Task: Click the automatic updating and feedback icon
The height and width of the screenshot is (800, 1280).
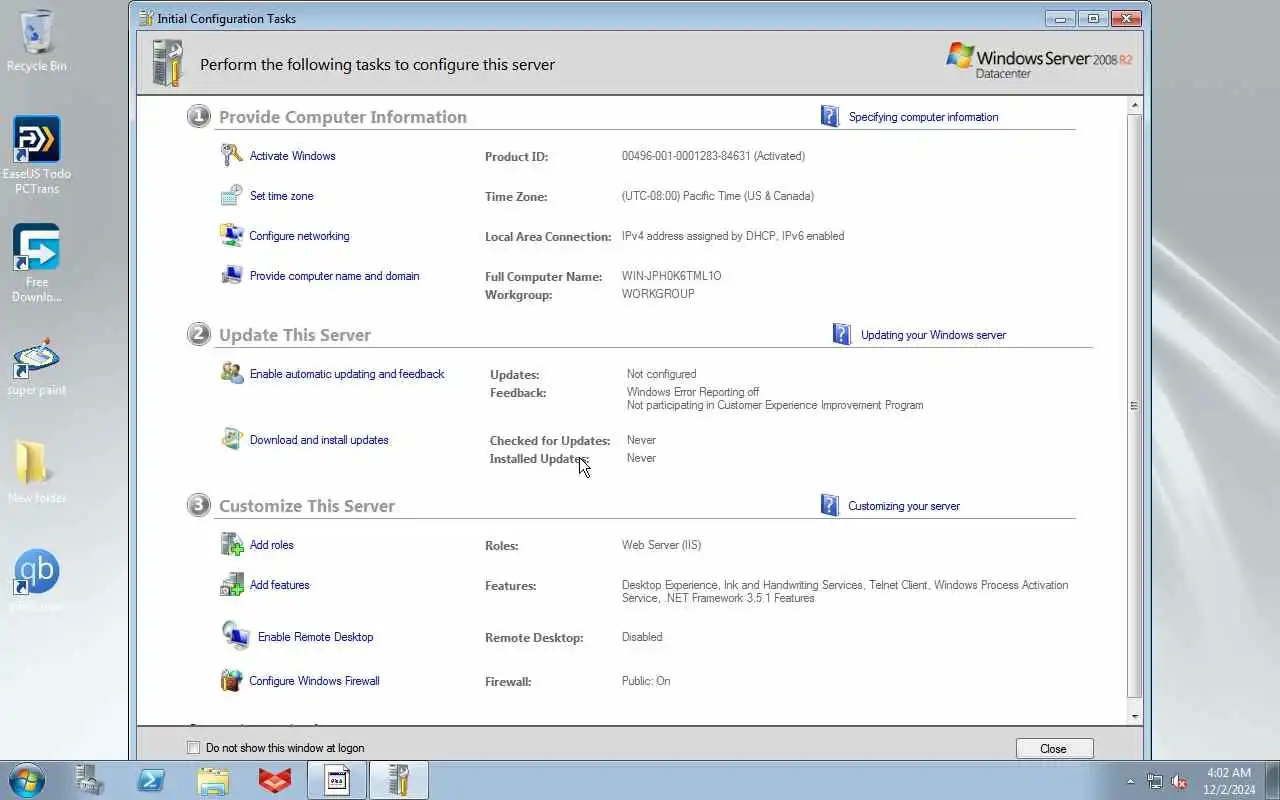Action: [232, 373]
